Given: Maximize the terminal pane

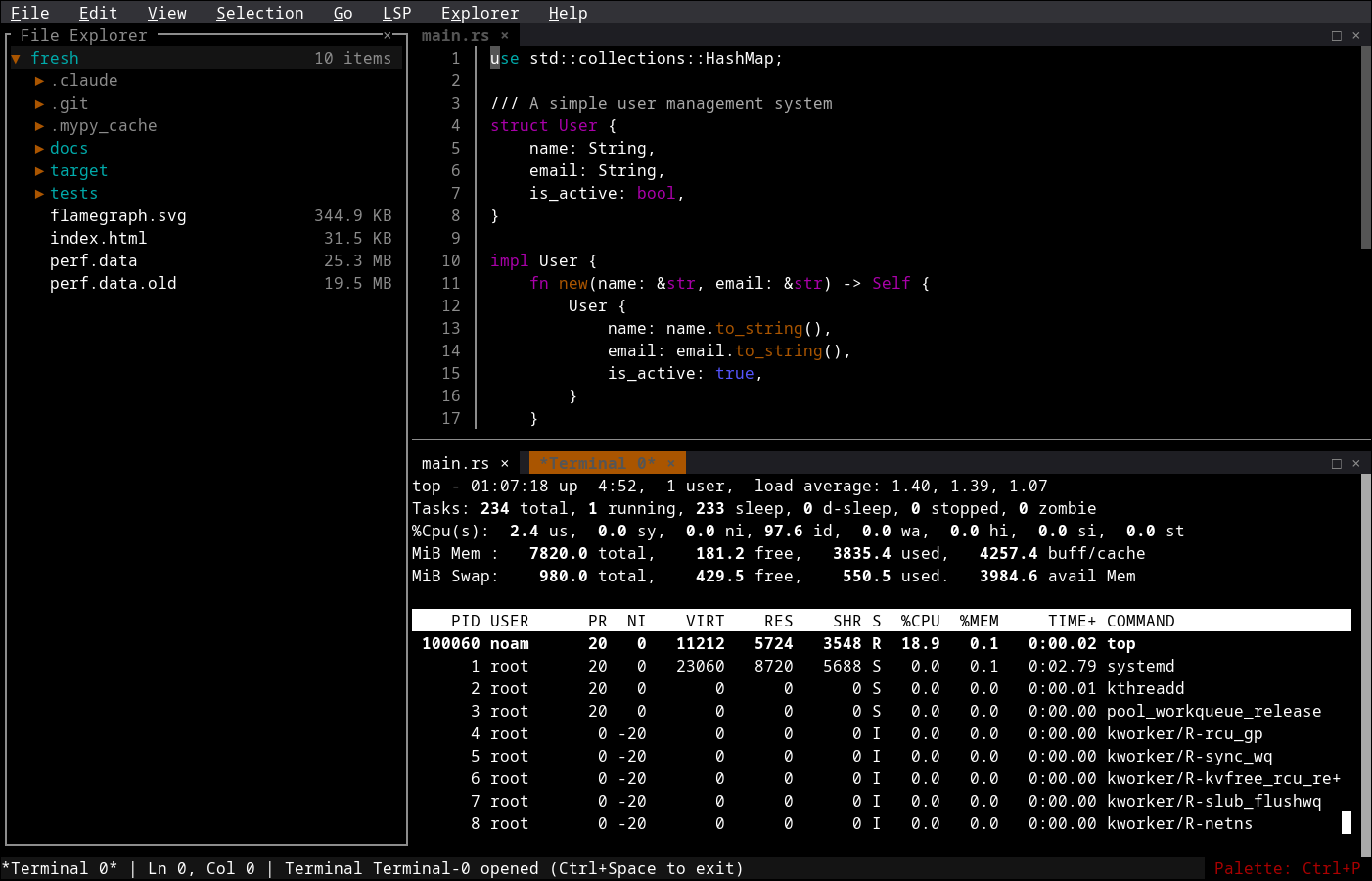Looking at the screenshot, I should (x=1336, y=462).
